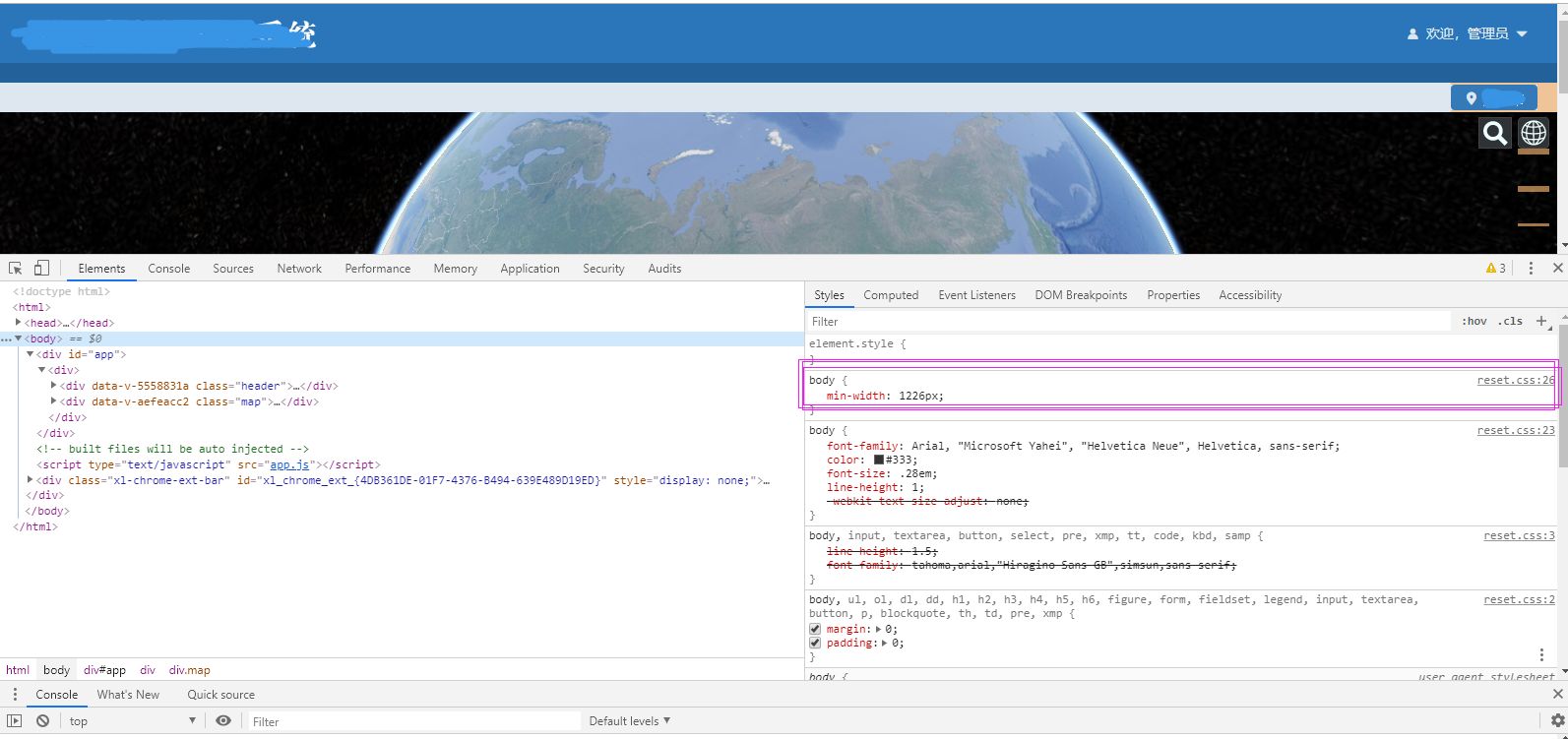Click the globe icon on the map
Viewport: 1568px width, 739px height.
(1534, 132)
